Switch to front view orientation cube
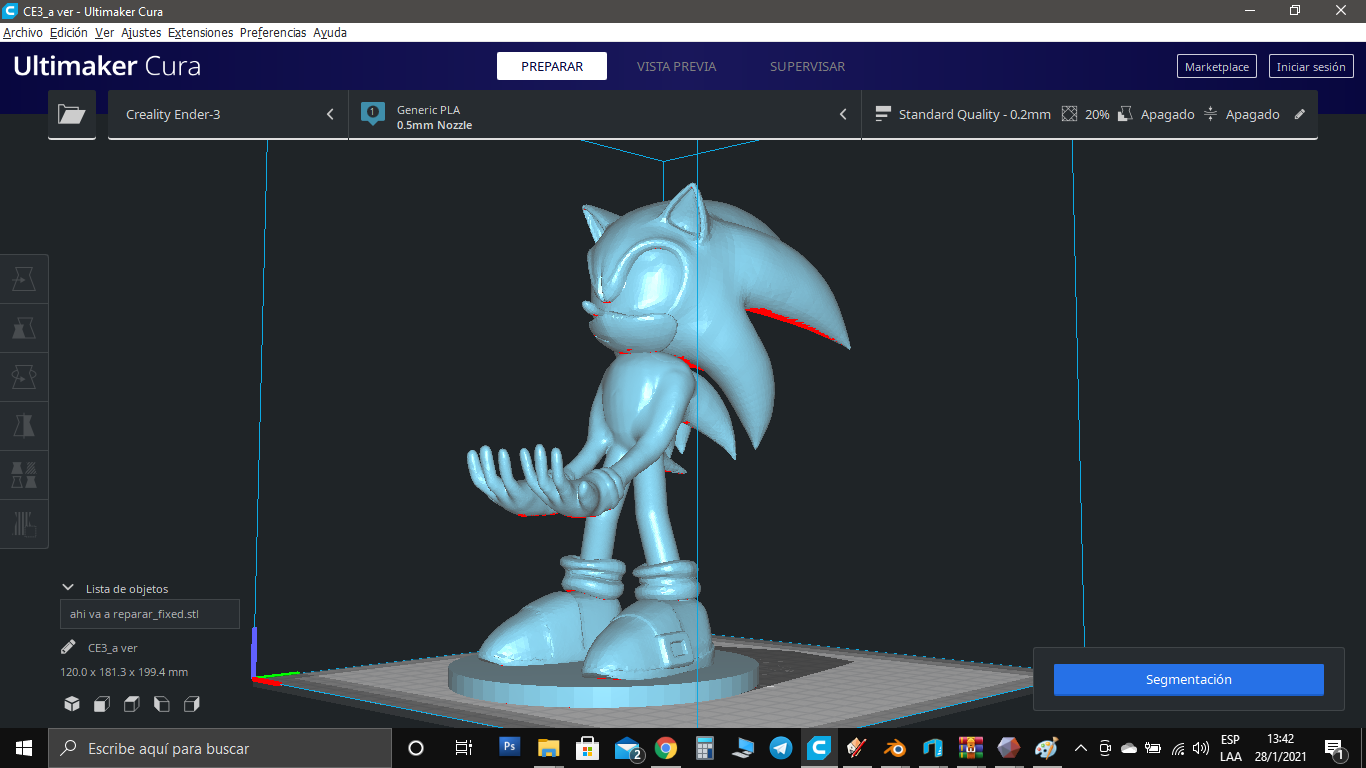1366x768 pixels. (x=101, y=703)
